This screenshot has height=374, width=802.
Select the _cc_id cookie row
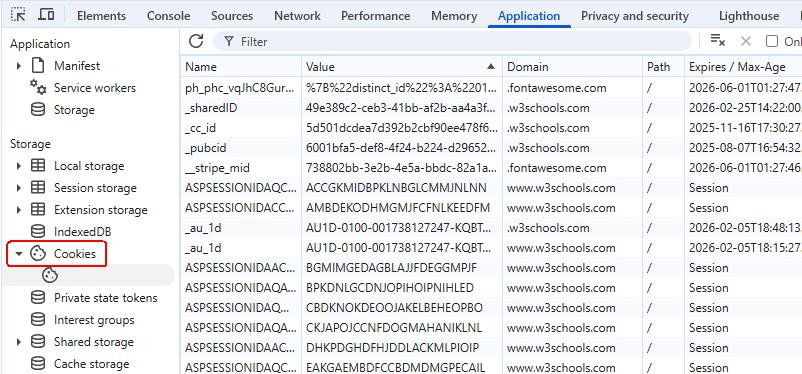point(491,128)
